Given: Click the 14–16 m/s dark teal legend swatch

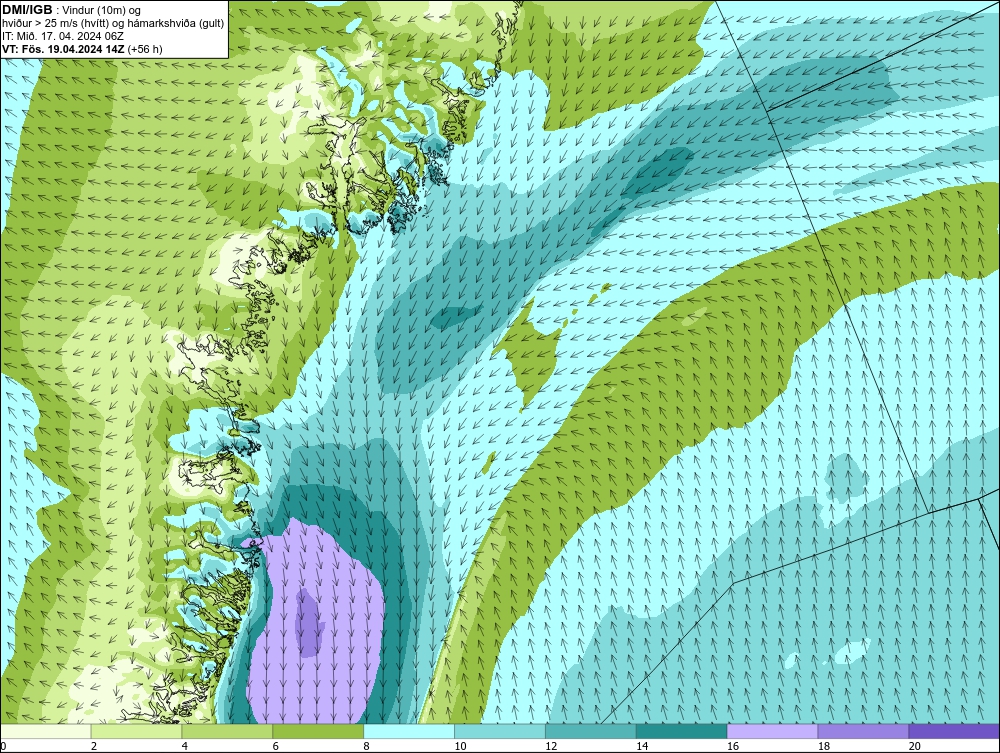Looking at the screenshot, I should [x=682, y=731].
